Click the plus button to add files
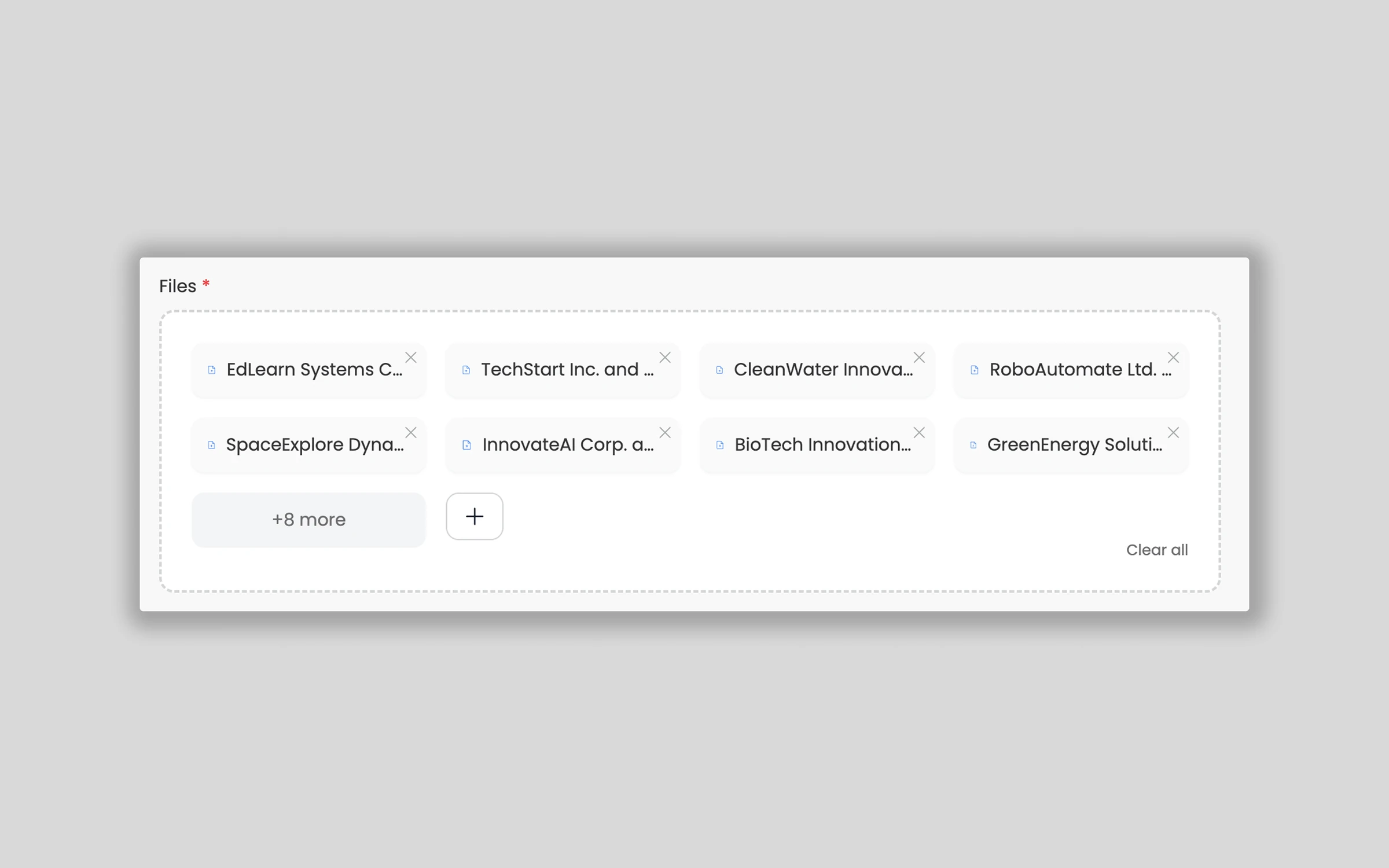 [475, 516]
